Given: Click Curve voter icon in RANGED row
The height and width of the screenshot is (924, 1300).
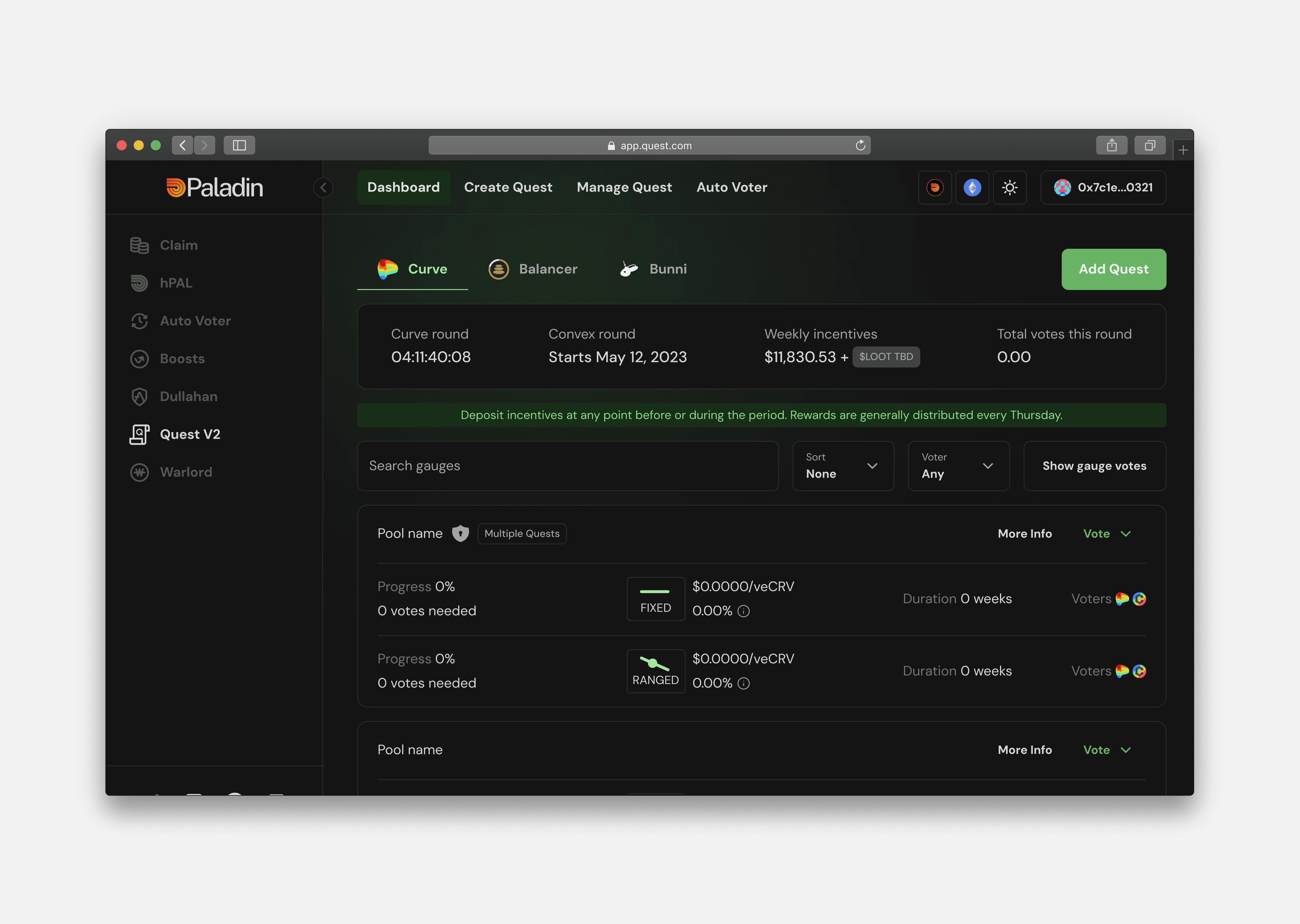Looking at the screenshot, I should tap(1122, 671).
